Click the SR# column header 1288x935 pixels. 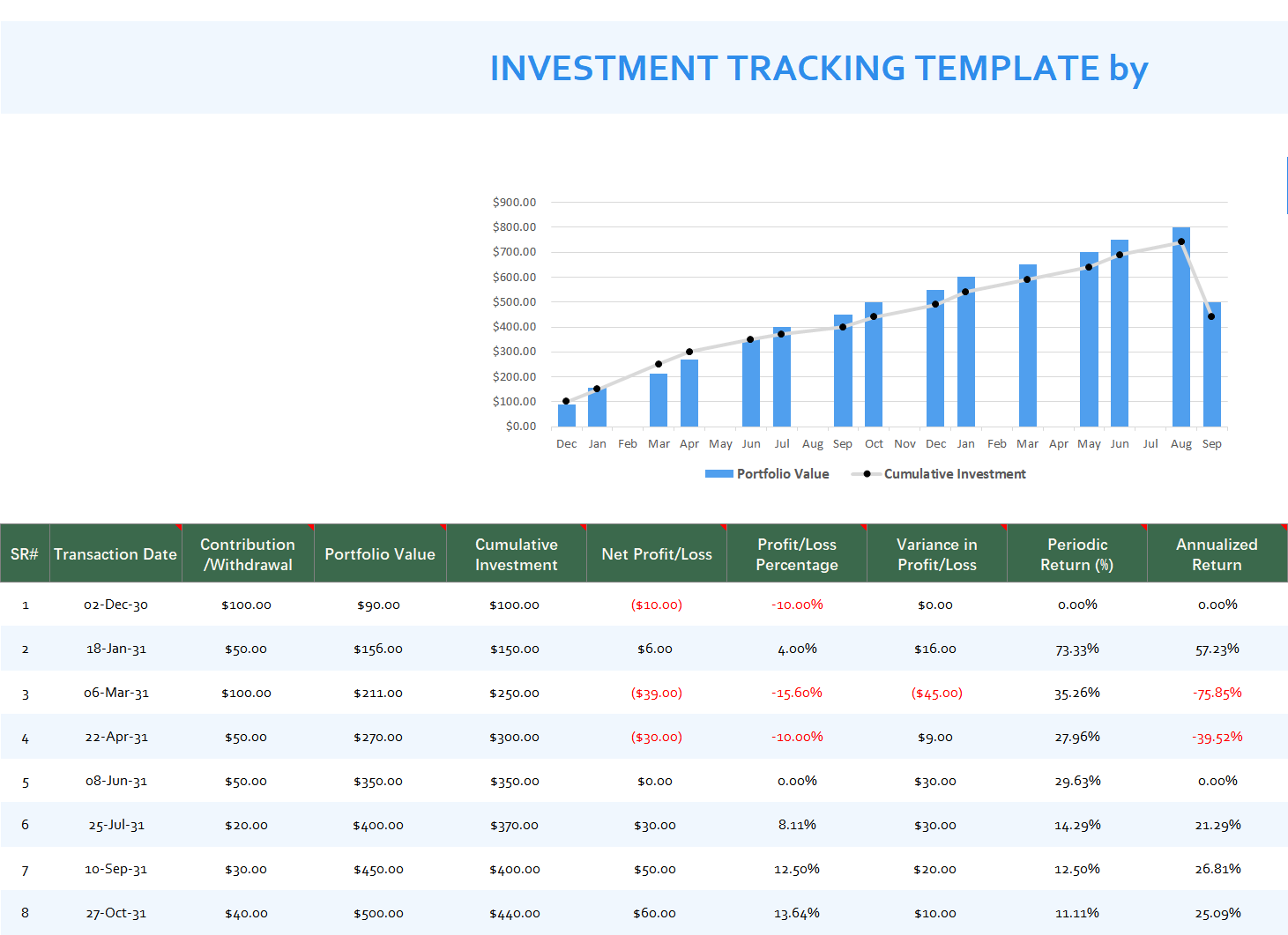pos(25,553)
